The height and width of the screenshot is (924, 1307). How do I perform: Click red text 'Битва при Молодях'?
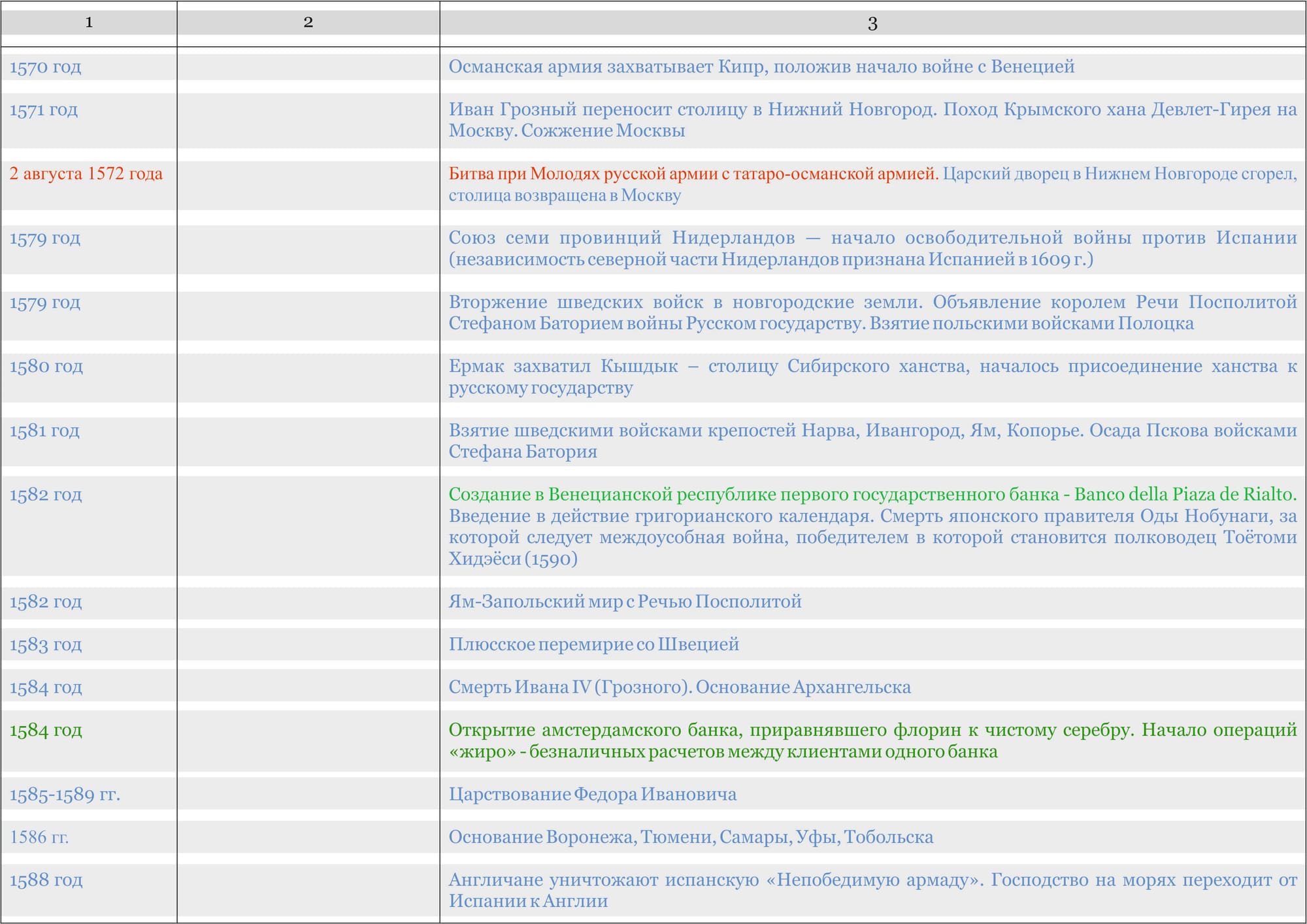(x=525, y=174)
